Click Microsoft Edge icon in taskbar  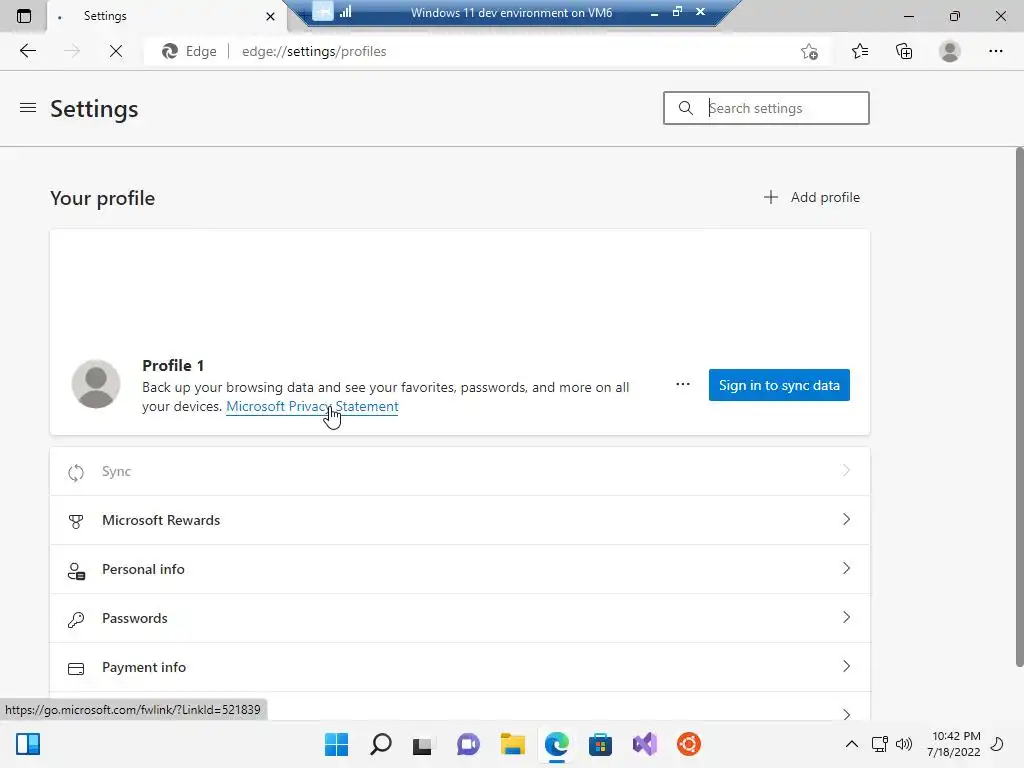(x=556, y=744)
